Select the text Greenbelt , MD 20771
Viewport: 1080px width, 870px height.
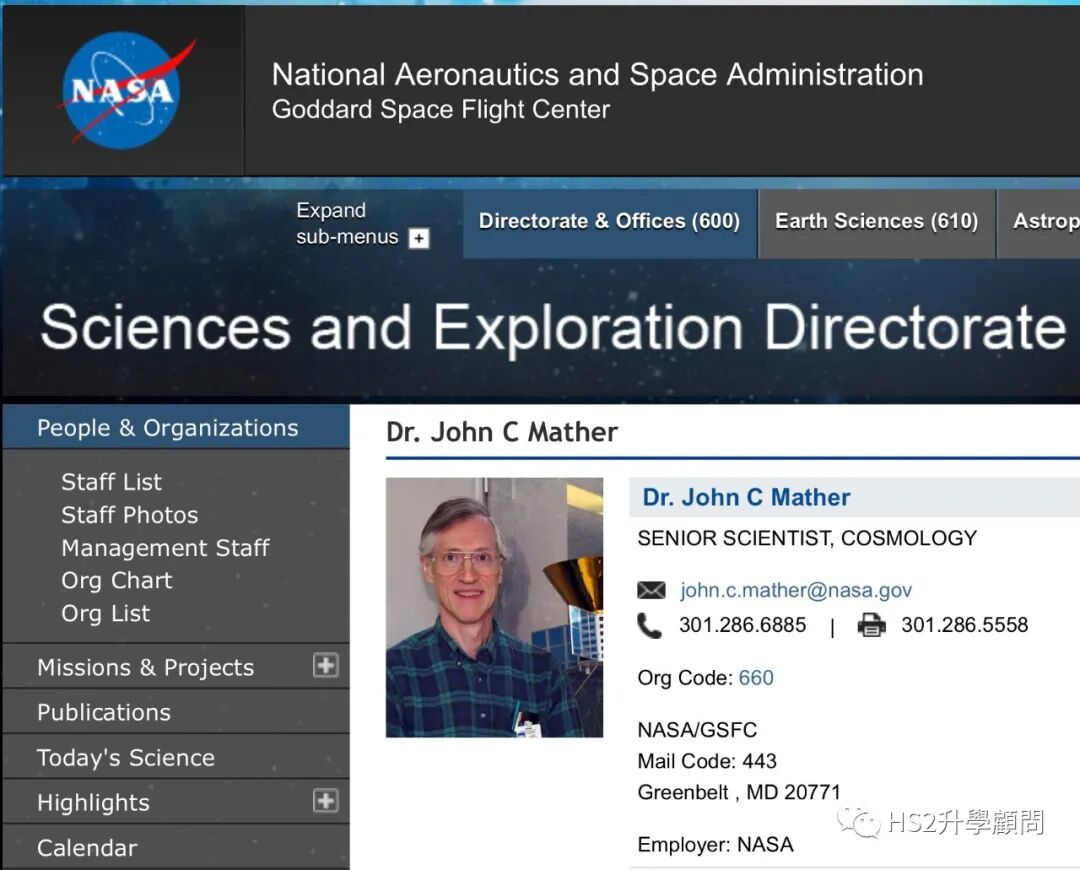tap(739, 792)
